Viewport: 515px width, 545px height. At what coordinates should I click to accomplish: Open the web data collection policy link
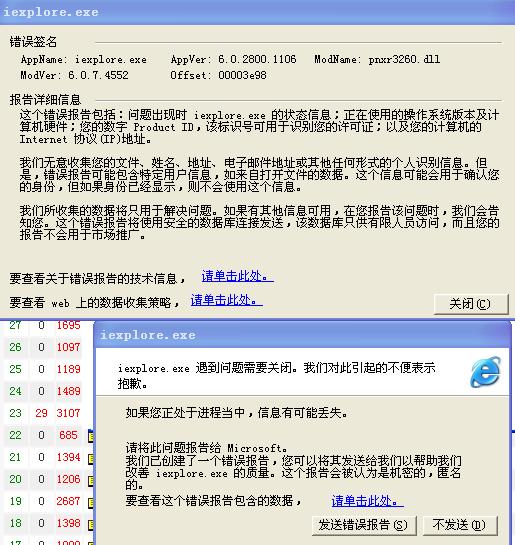(x=226, y=300)
